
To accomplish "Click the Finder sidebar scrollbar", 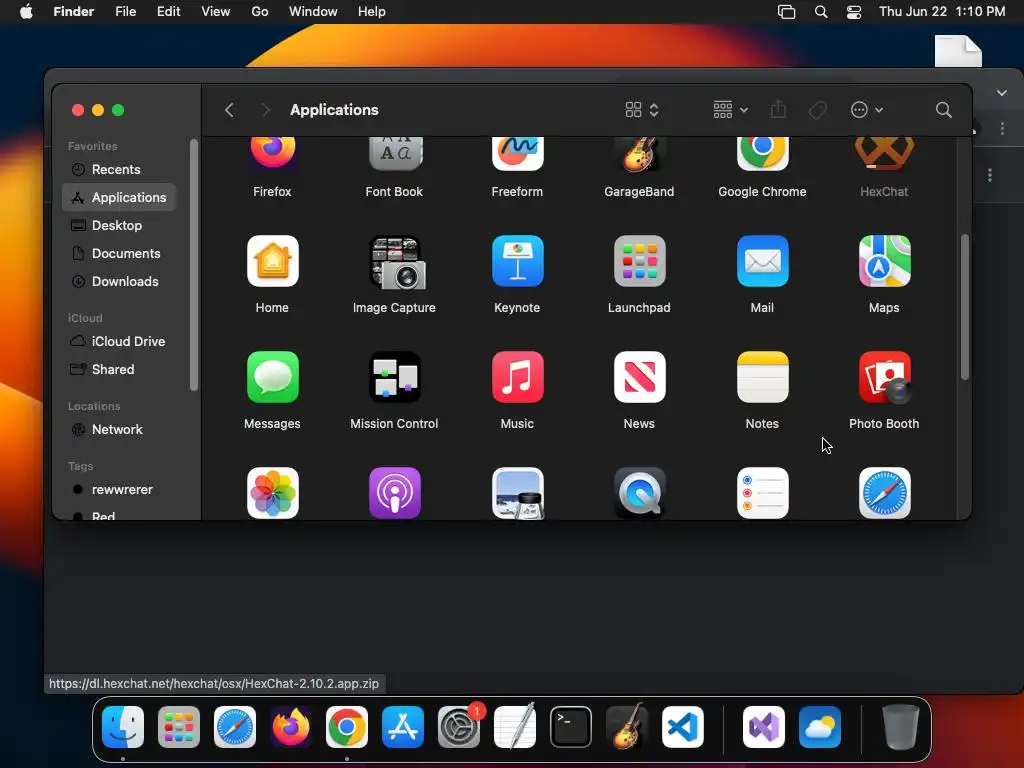I will (x=193, y=265).
